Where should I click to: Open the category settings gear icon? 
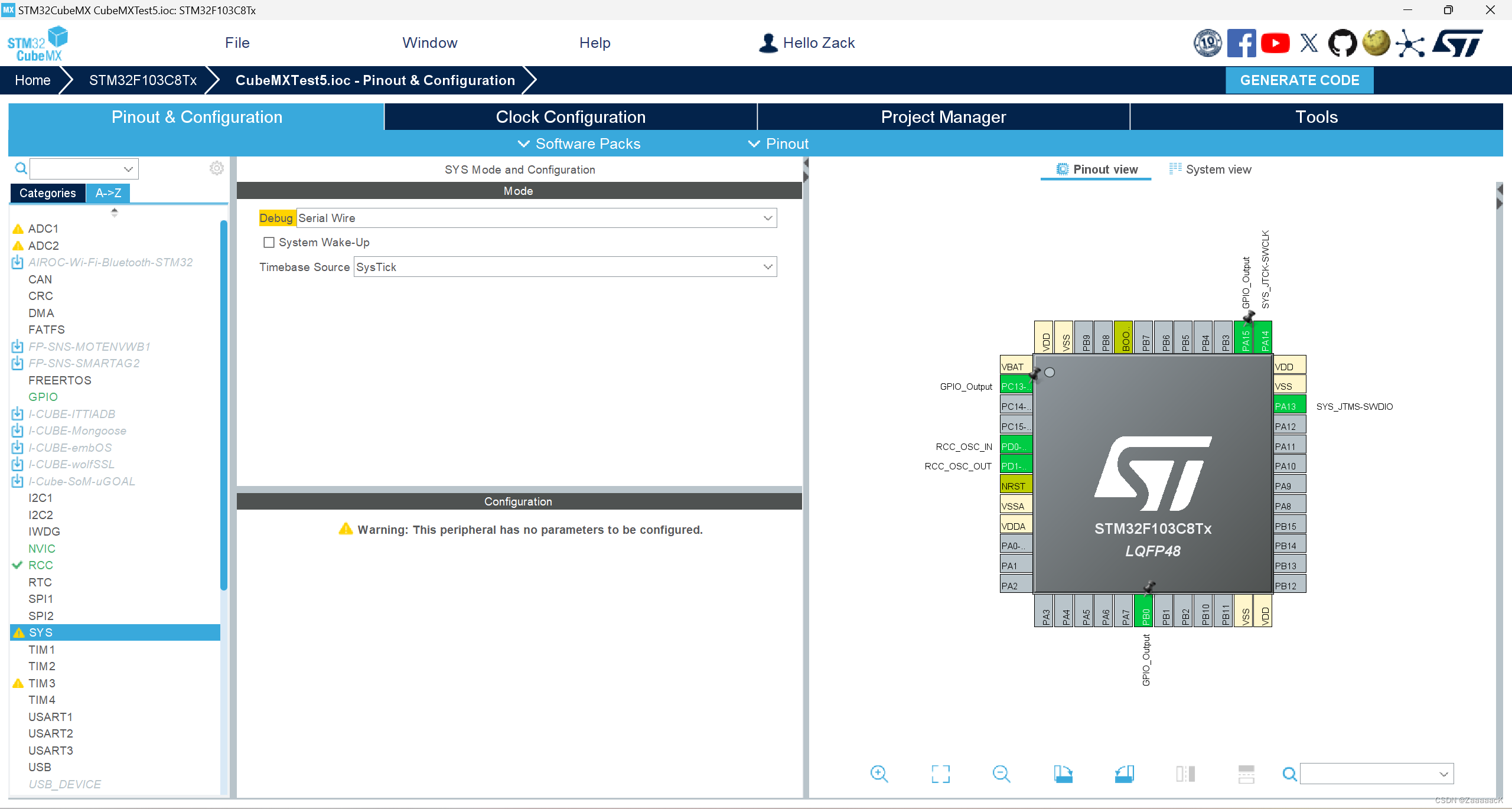[217, 168]
